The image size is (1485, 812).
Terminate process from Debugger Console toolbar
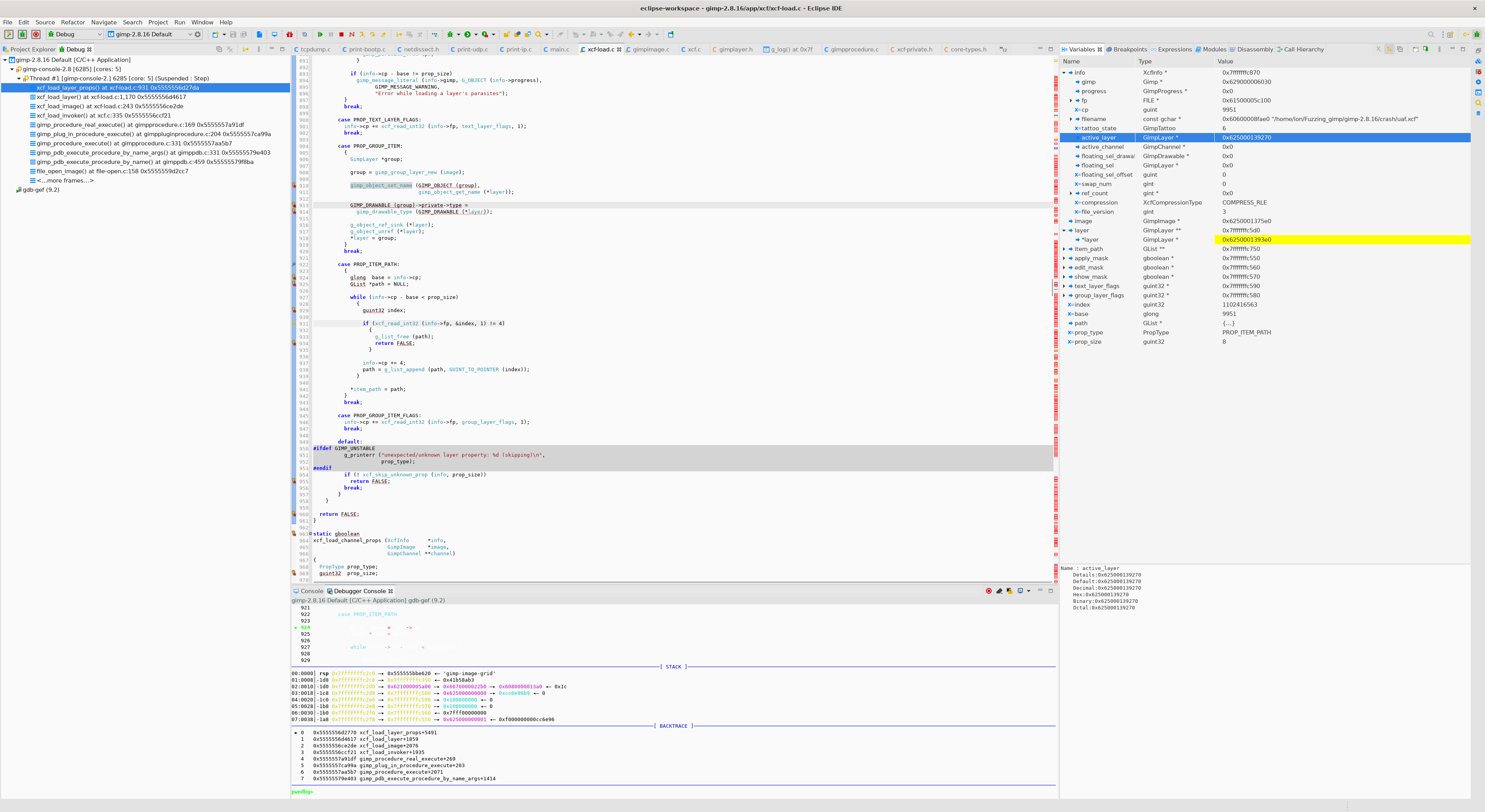tap(989, 591)
